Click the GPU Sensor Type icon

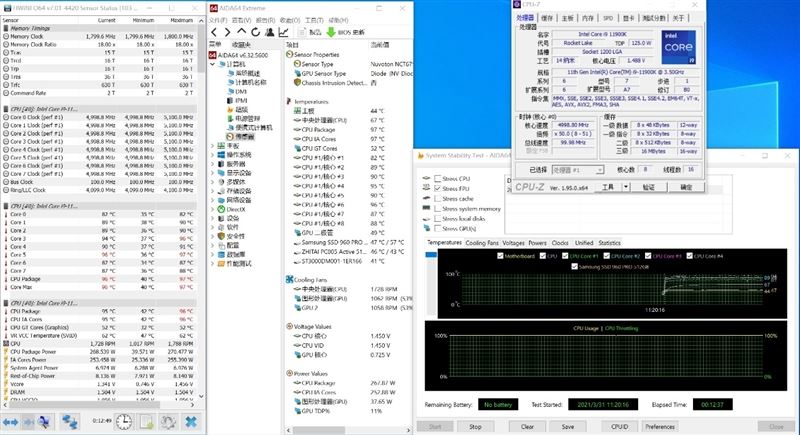coord(297,73)
